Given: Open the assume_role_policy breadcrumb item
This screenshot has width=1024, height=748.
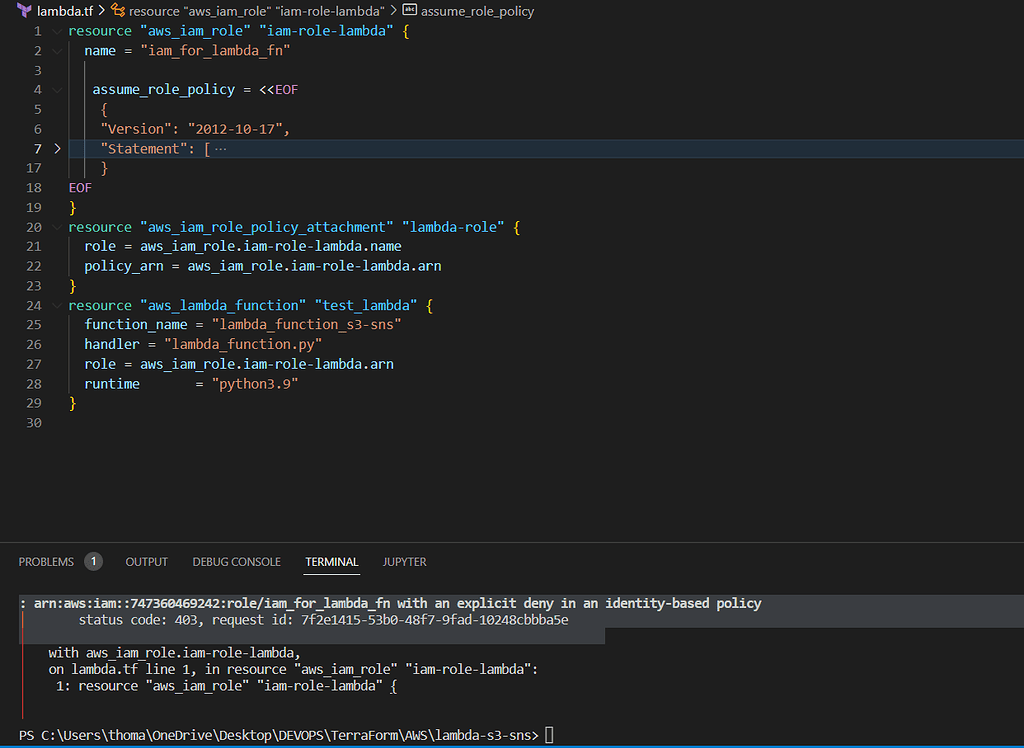Looking at the screenshot, I should click(x=477, y=11).
